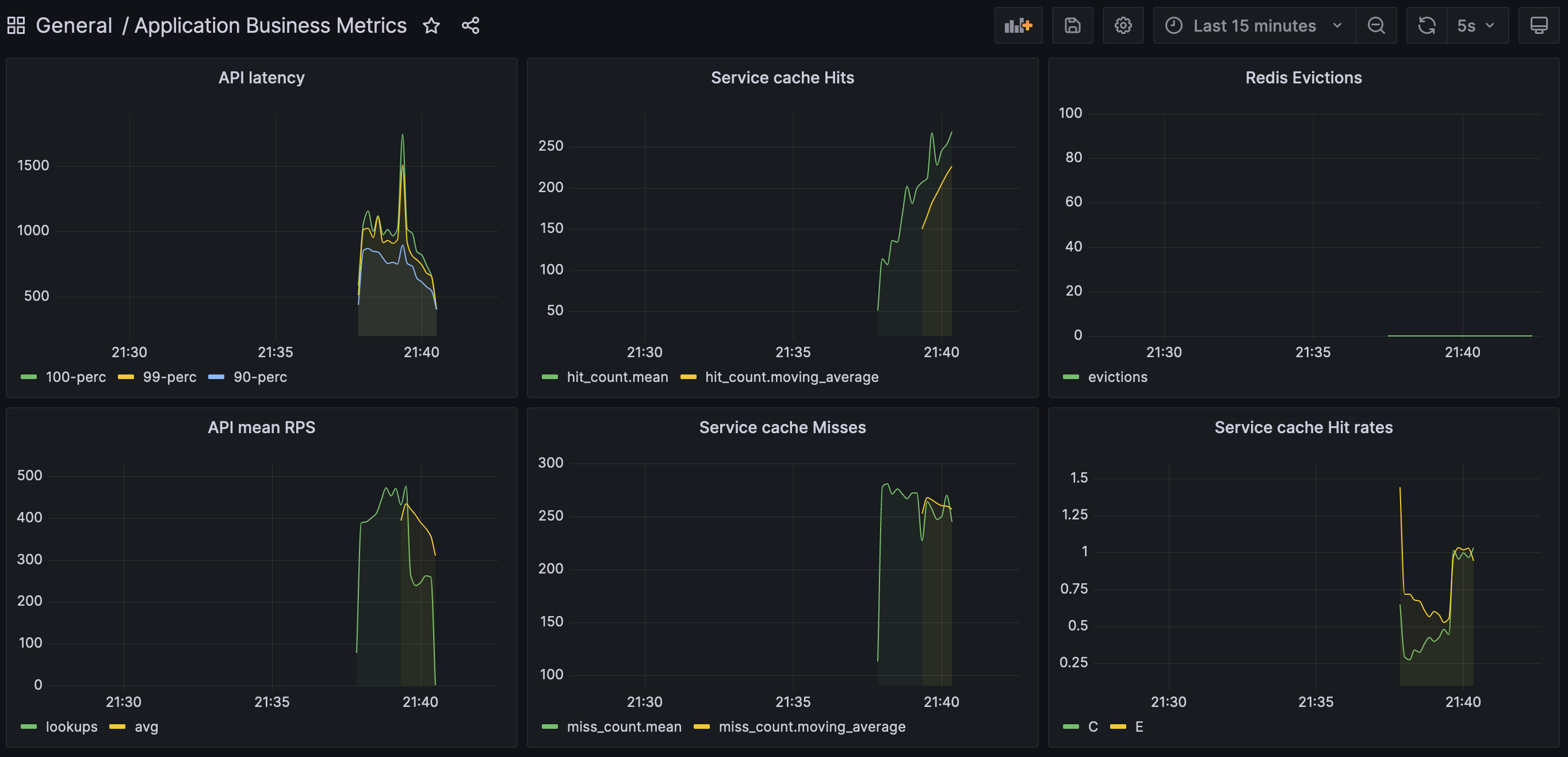Open dashboard settings gear
This screenshot has height=757, width=1568.
[1122, 25]
